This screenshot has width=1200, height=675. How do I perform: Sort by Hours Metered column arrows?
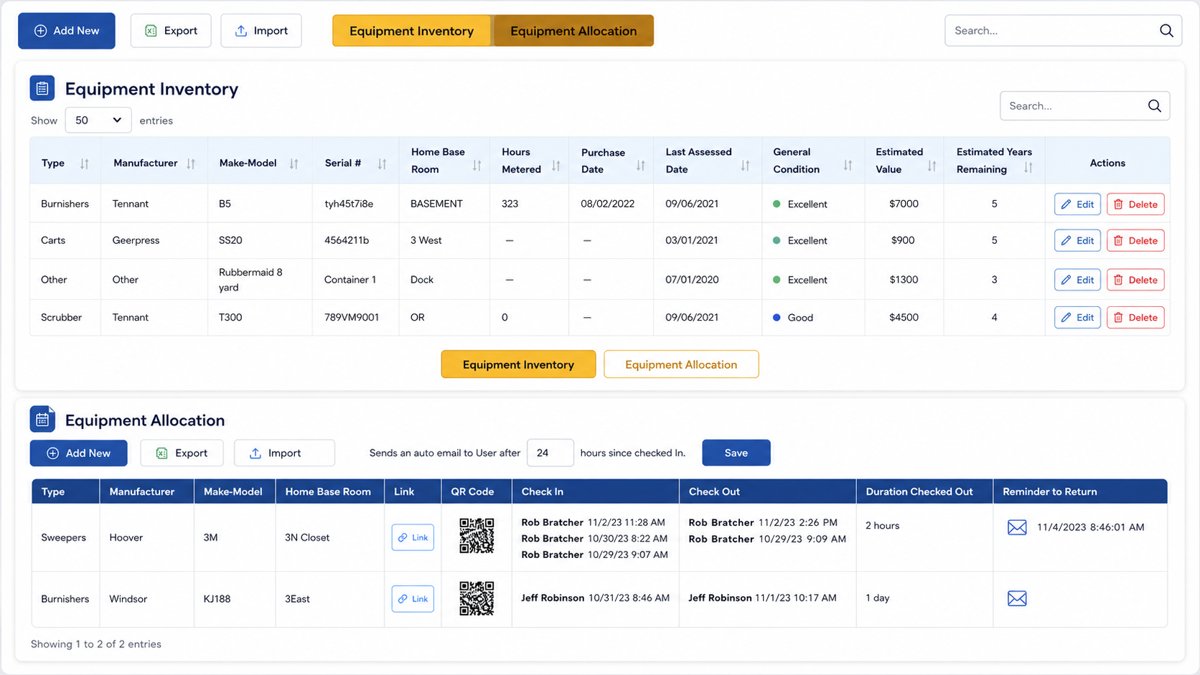(x=556, y=166)
